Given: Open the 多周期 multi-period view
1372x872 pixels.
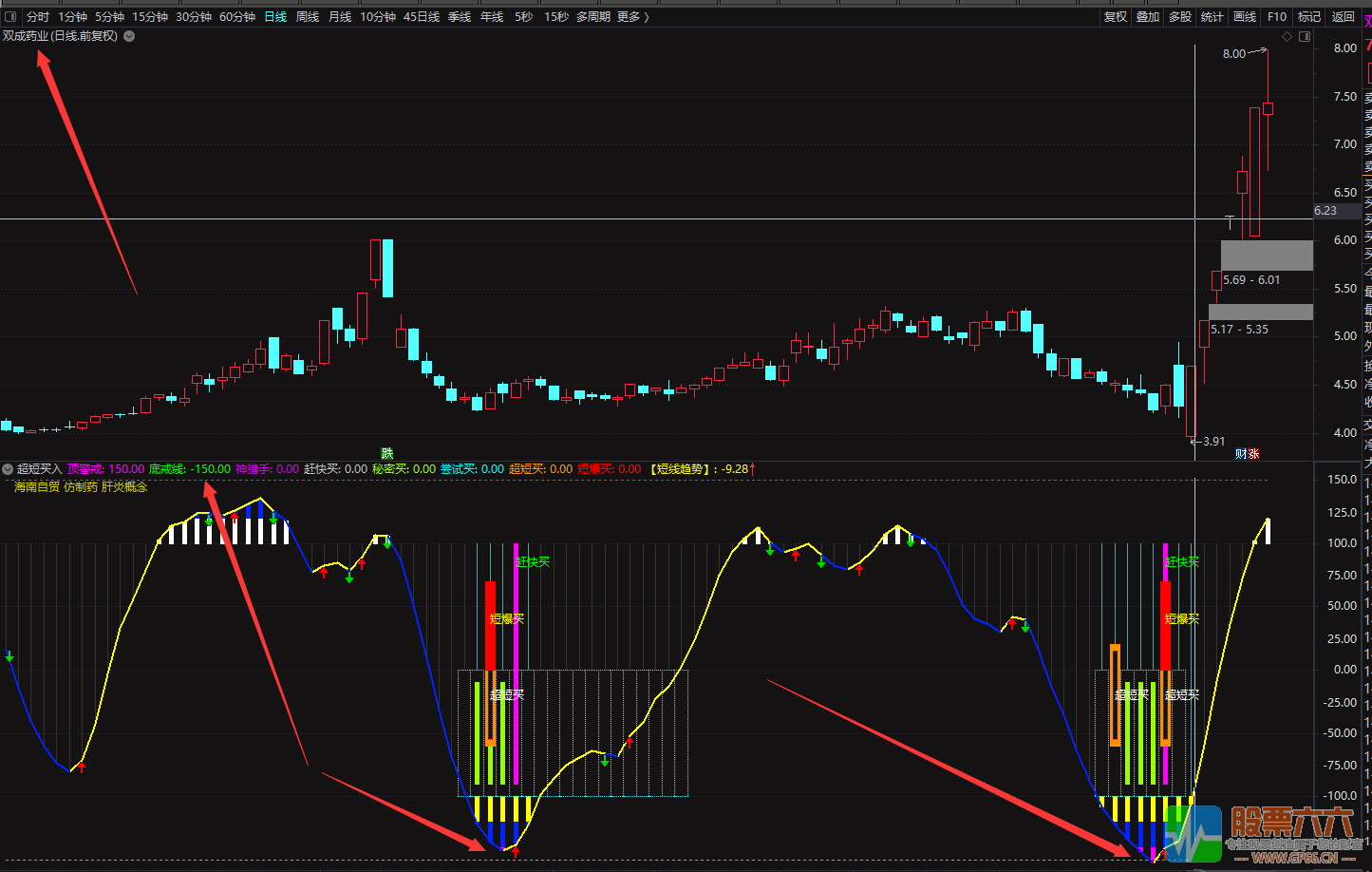Looking at the screenshot, I should pos(593,16).
